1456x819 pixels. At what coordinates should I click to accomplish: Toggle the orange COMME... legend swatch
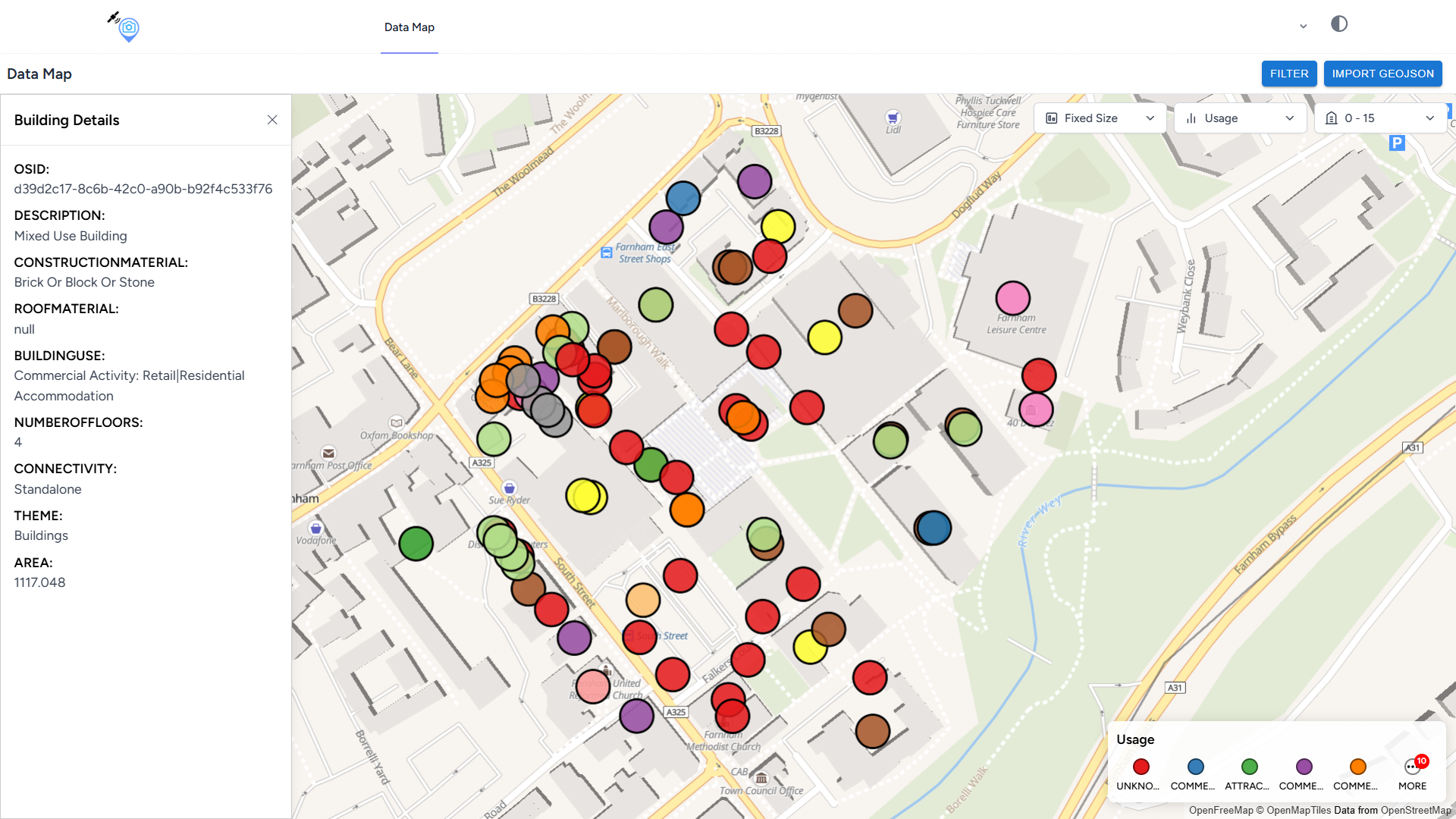pos(1357,767)
